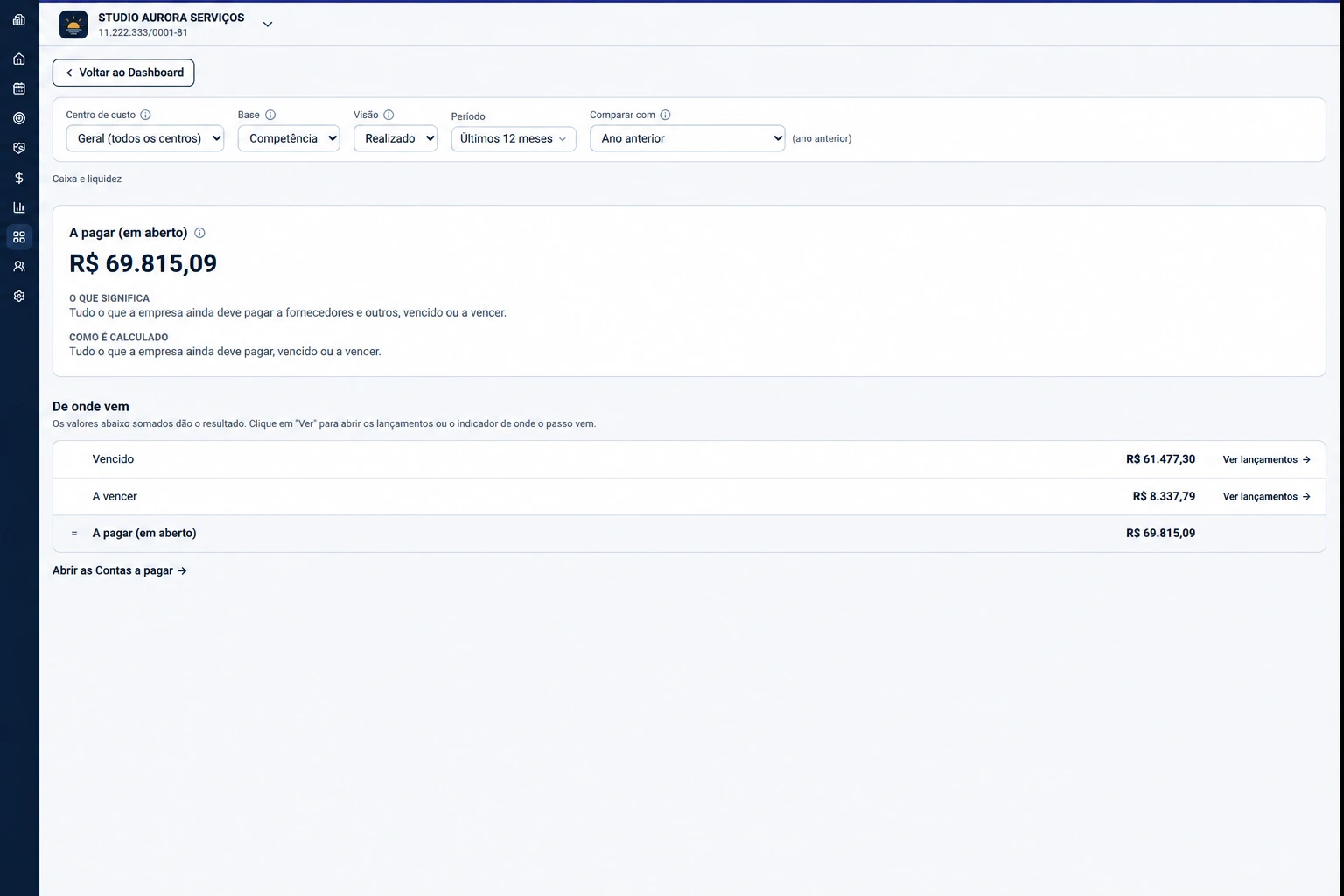Open the Centro de custo dropdown
1344x896 pixels.
145,138
